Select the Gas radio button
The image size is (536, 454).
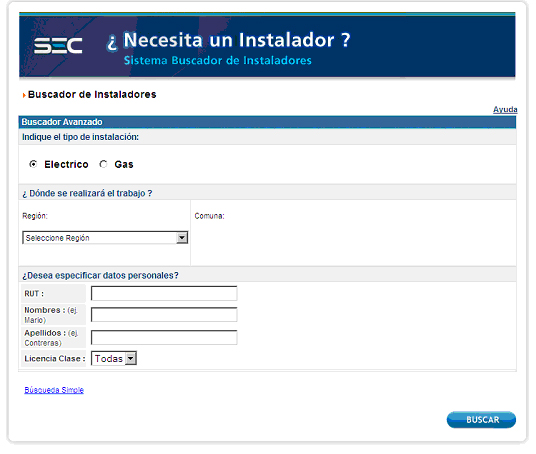(x=103, y=164)
